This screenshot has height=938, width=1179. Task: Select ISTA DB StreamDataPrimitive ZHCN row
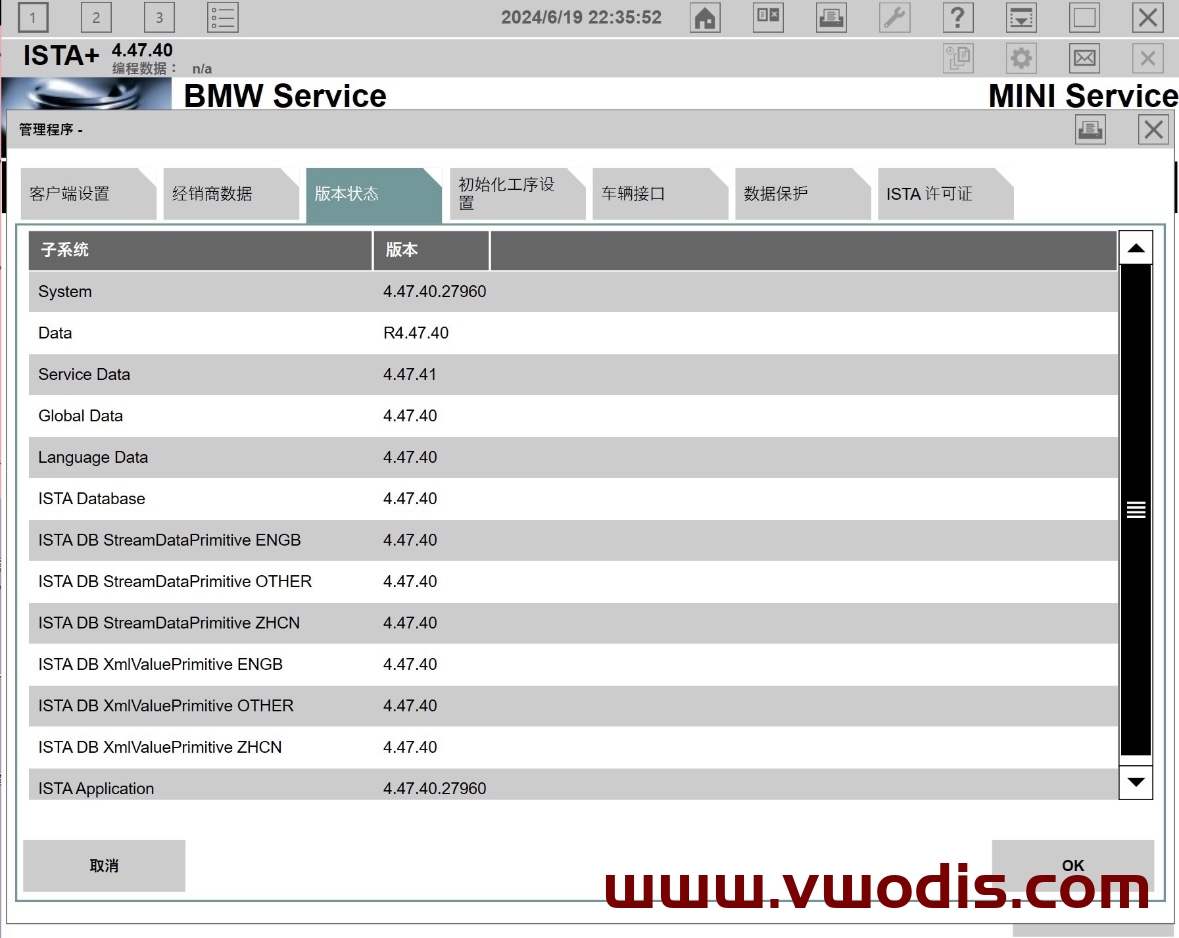(573, 622)
